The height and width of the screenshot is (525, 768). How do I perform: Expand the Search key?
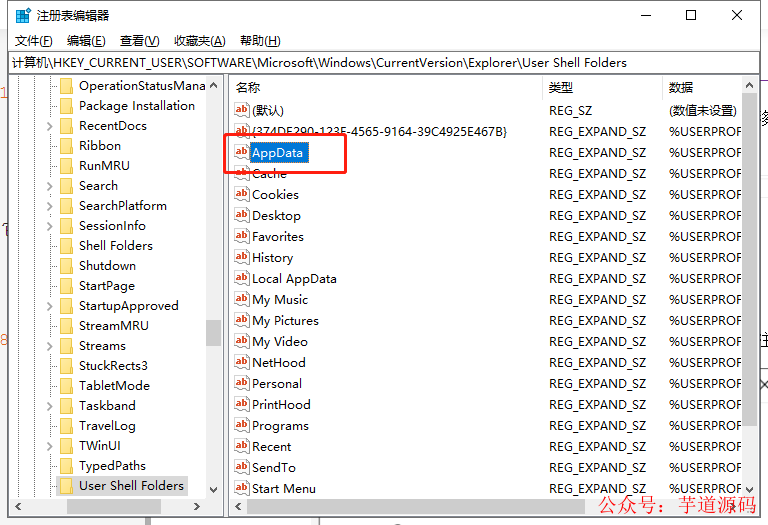49,186
